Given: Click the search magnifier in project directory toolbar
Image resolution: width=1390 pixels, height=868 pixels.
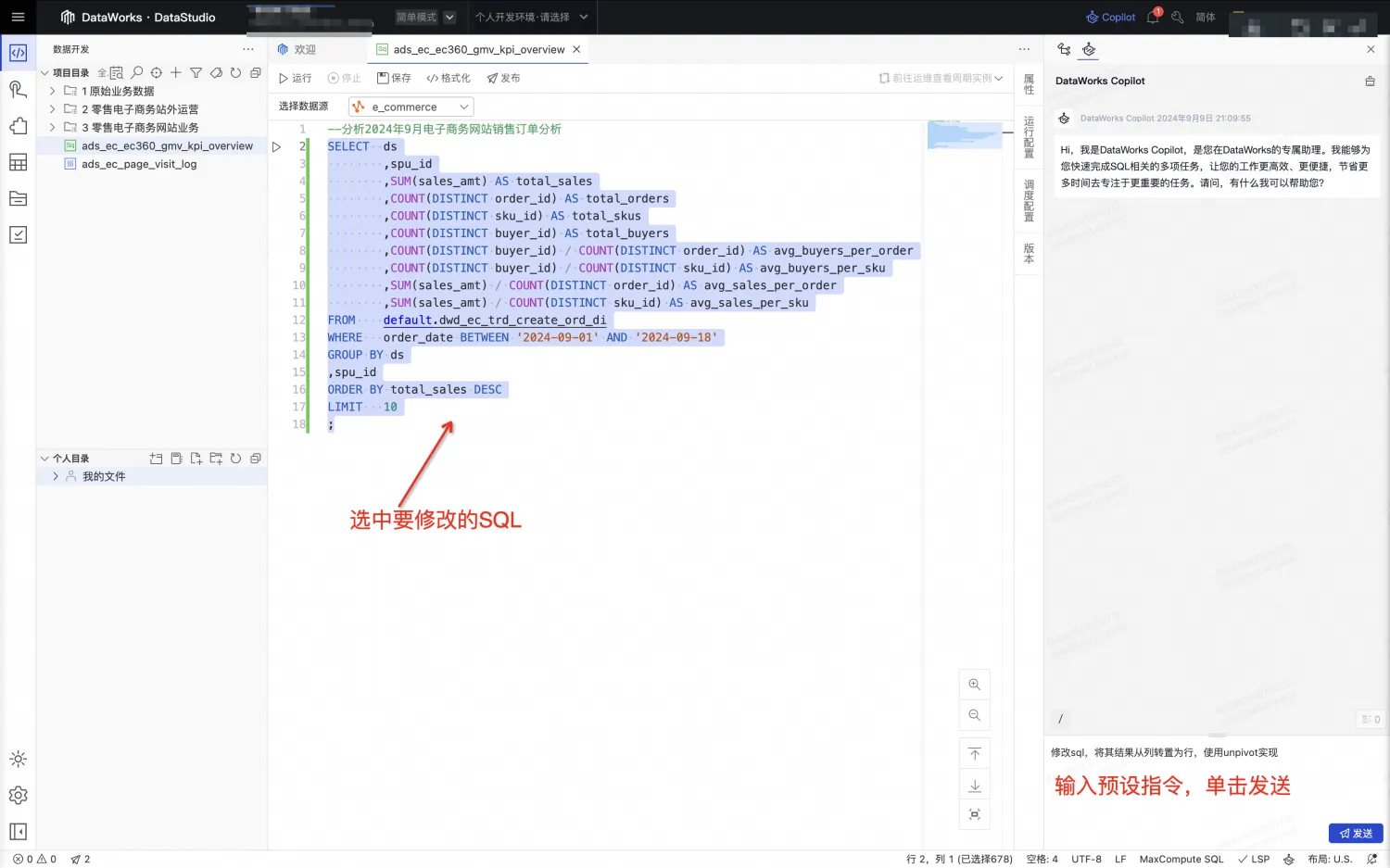Looking at the screenshot, I should click(137, 72).
